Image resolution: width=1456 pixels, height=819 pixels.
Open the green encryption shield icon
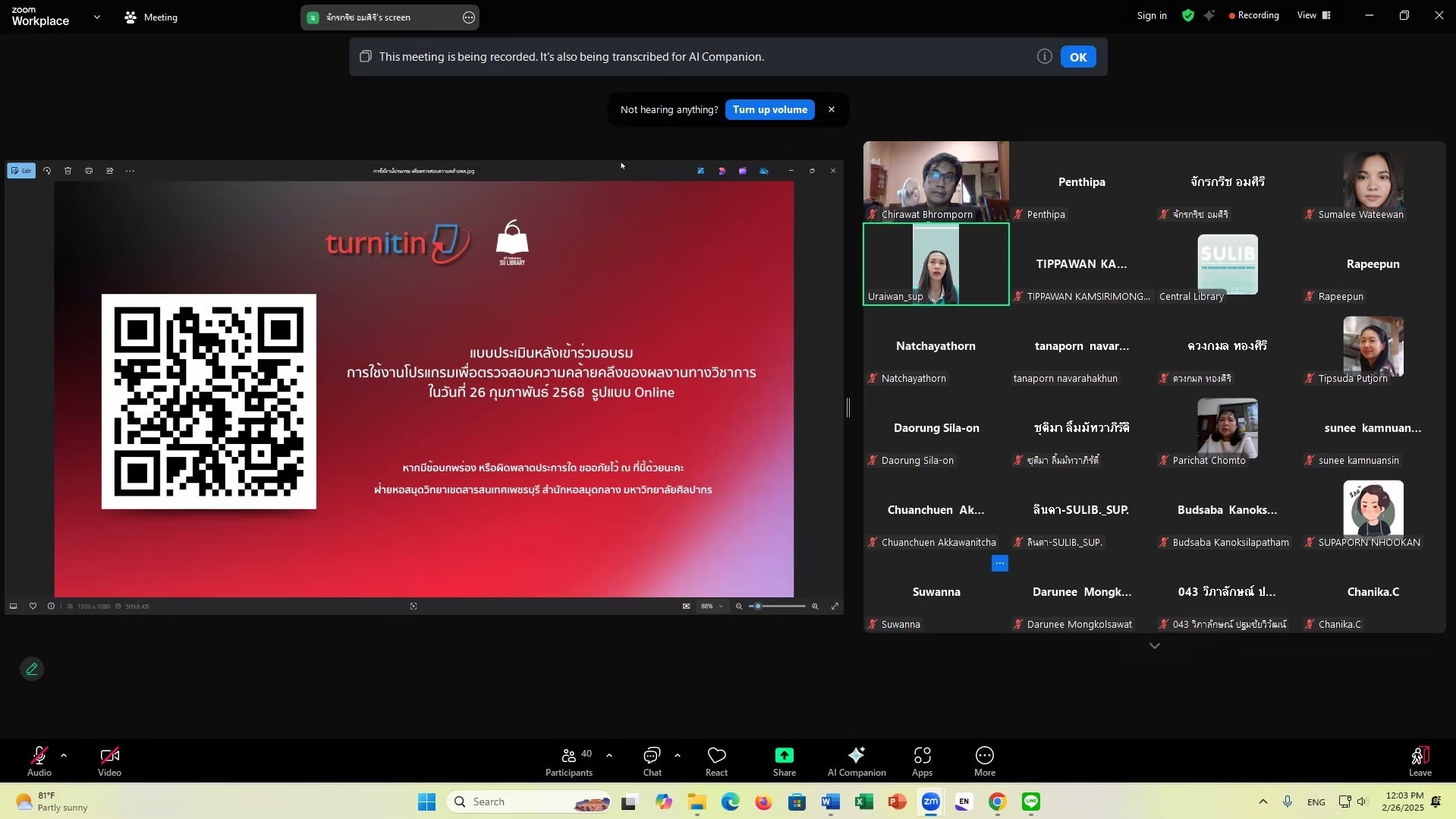coord(1188,15)
